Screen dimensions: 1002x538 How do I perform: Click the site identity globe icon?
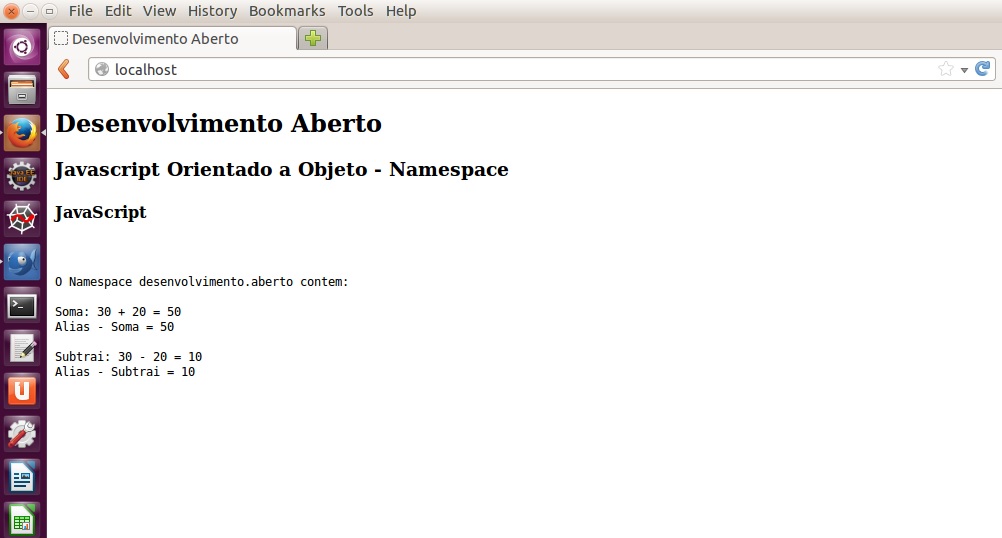point(102,70)
